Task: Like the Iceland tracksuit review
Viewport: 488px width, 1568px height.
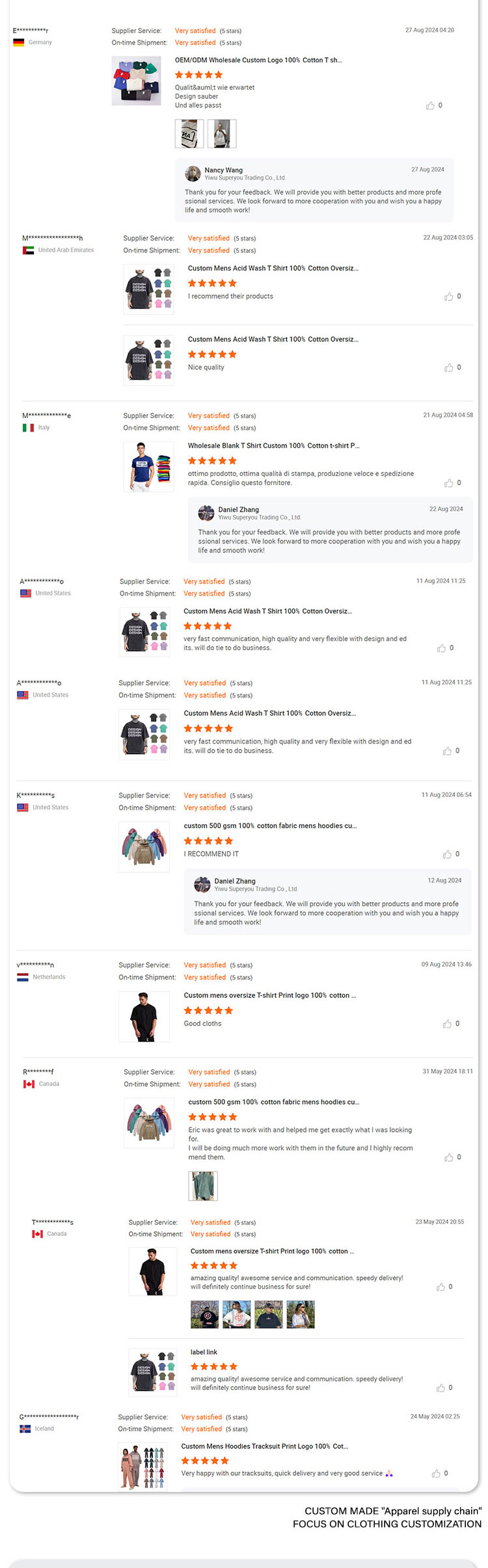Action: point(436,1474)
